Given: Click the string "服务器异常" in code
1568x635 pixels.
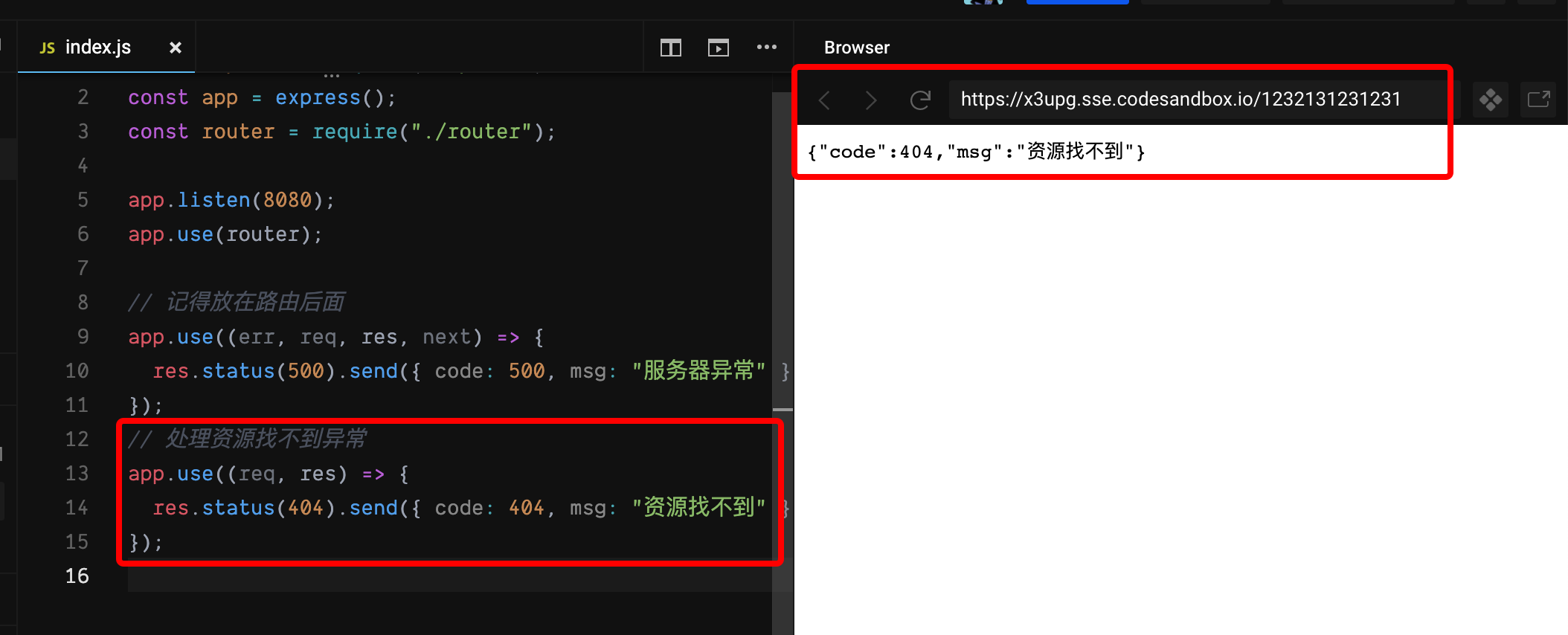Looking at the screenshot, I should (698, 370).
